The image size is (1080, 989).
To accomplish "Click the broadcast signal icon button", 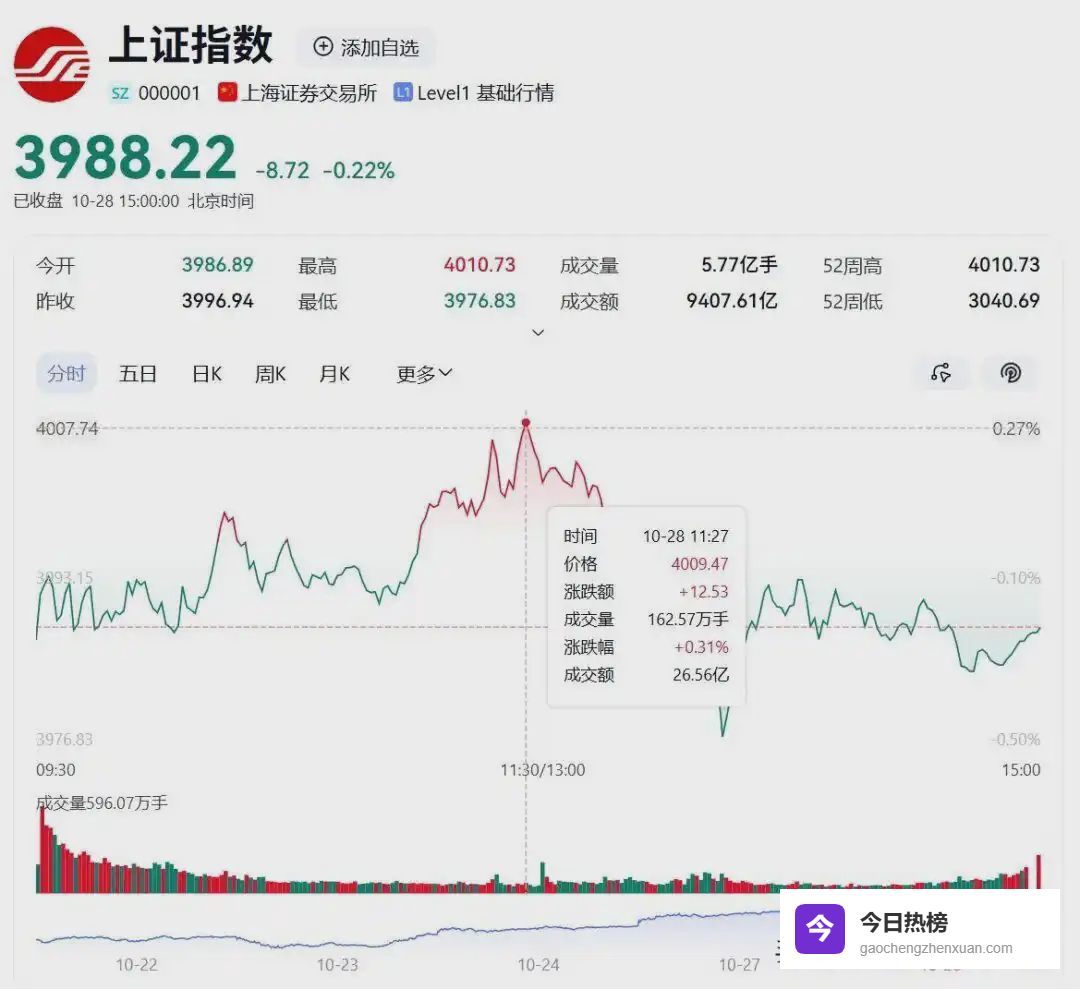I will pos(1011,373).
